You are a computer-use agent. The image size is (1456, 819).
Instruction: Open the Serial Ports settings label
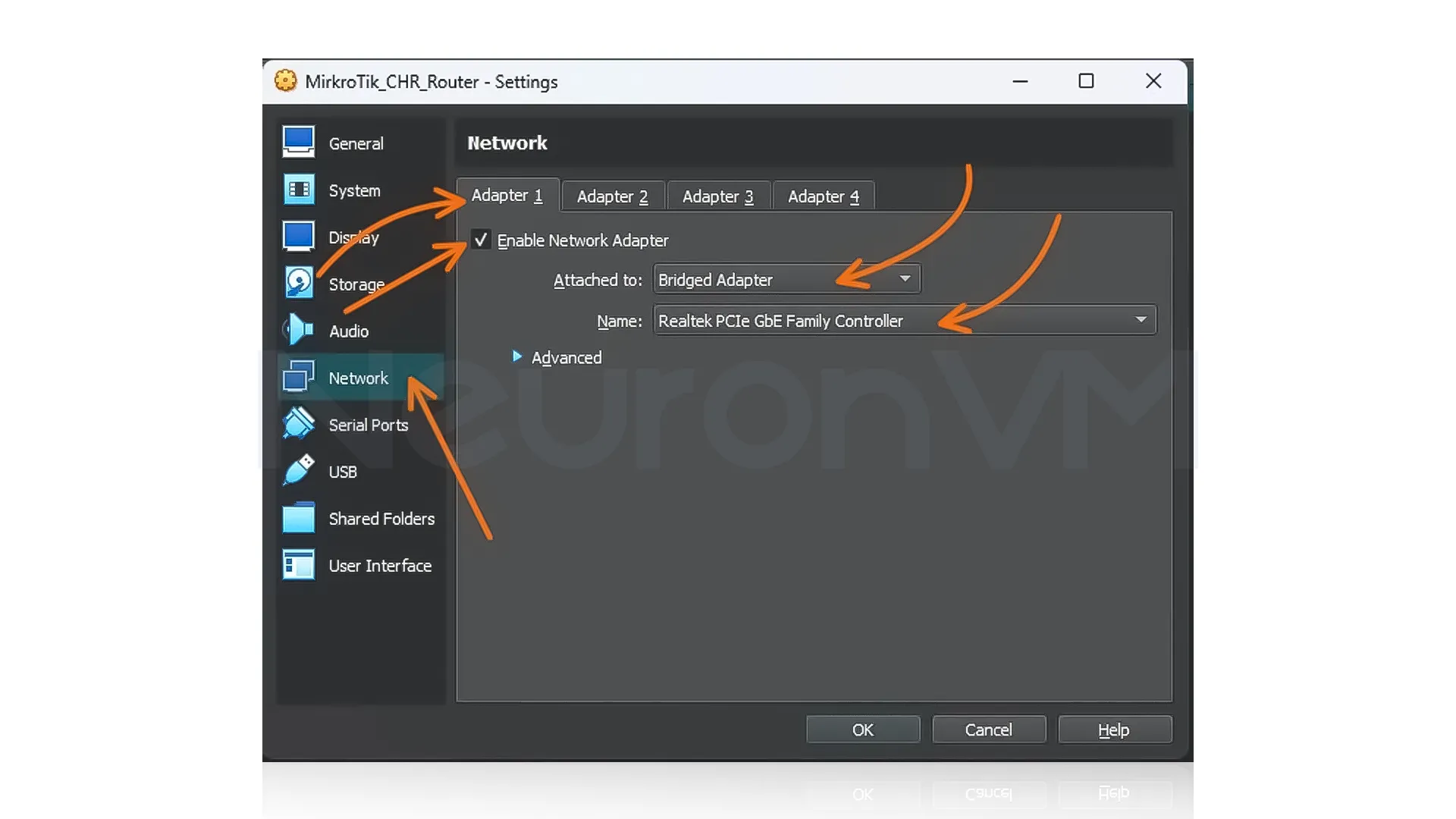pos(369,425)
